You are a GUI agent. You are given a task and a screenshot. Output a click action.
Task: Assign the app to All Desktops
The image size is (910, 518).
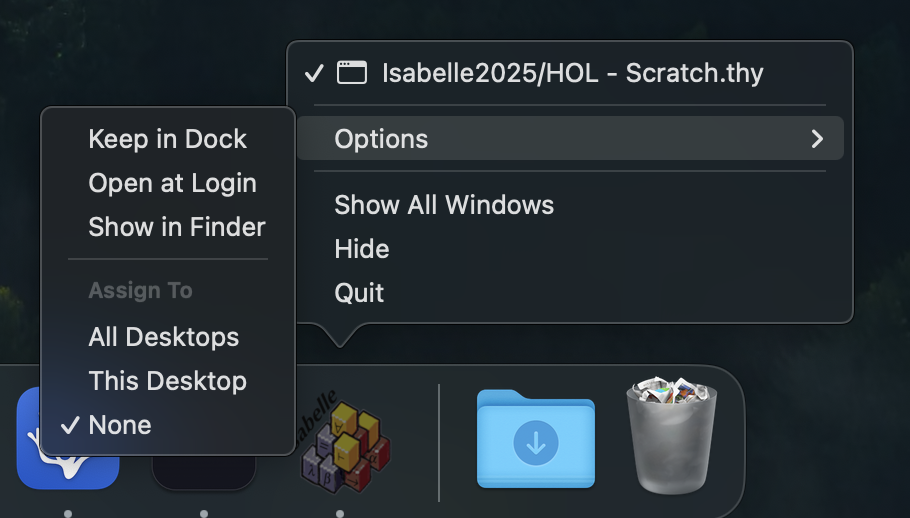[x=163, y=337]
